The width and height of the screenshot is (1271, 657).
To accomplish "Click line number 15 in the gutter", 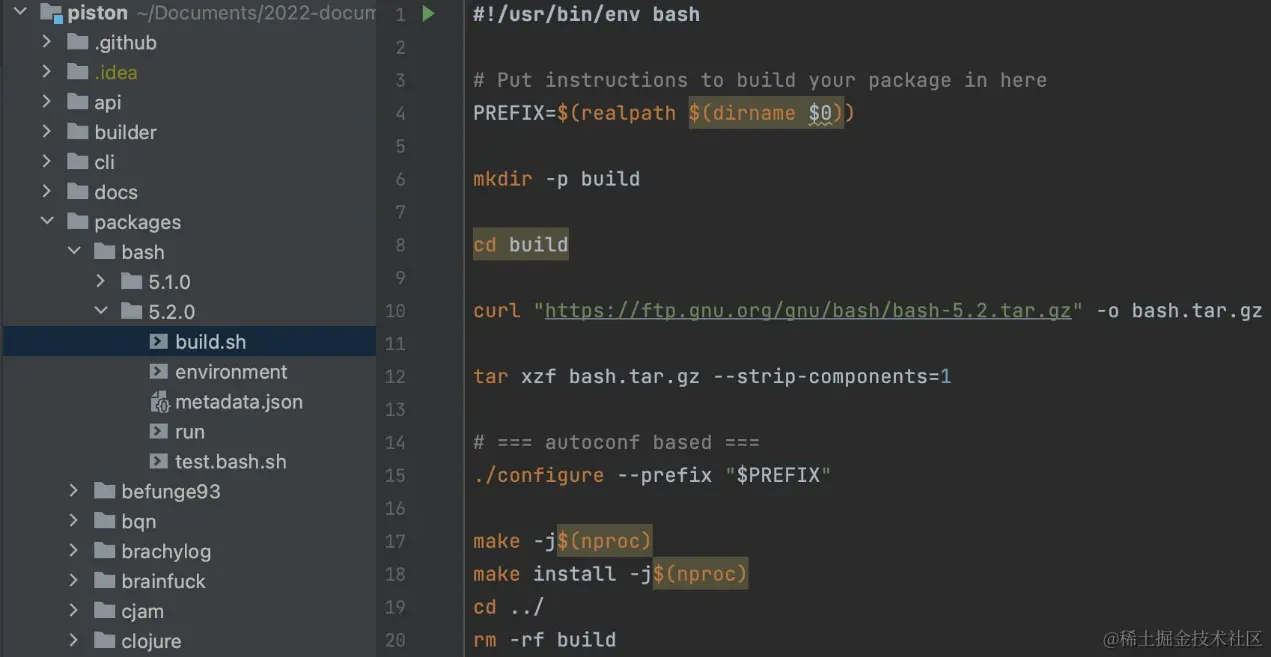I will coord(395,475).
